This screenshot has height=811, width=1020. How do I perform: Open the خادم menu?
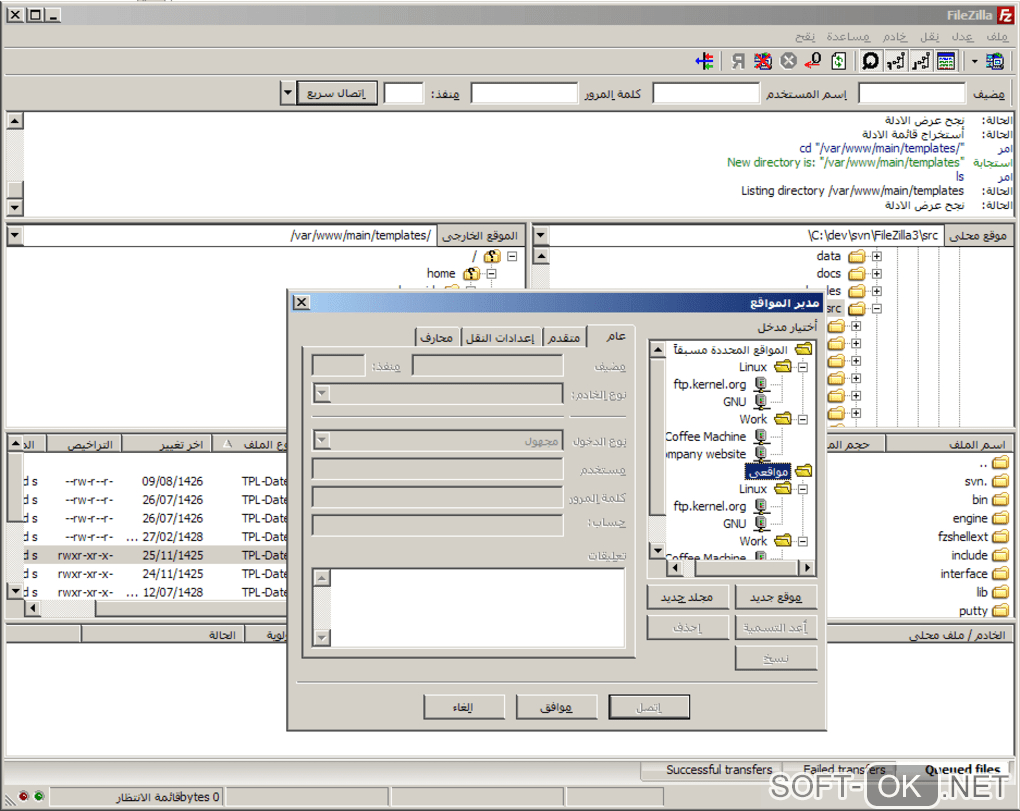click(894, 37)
